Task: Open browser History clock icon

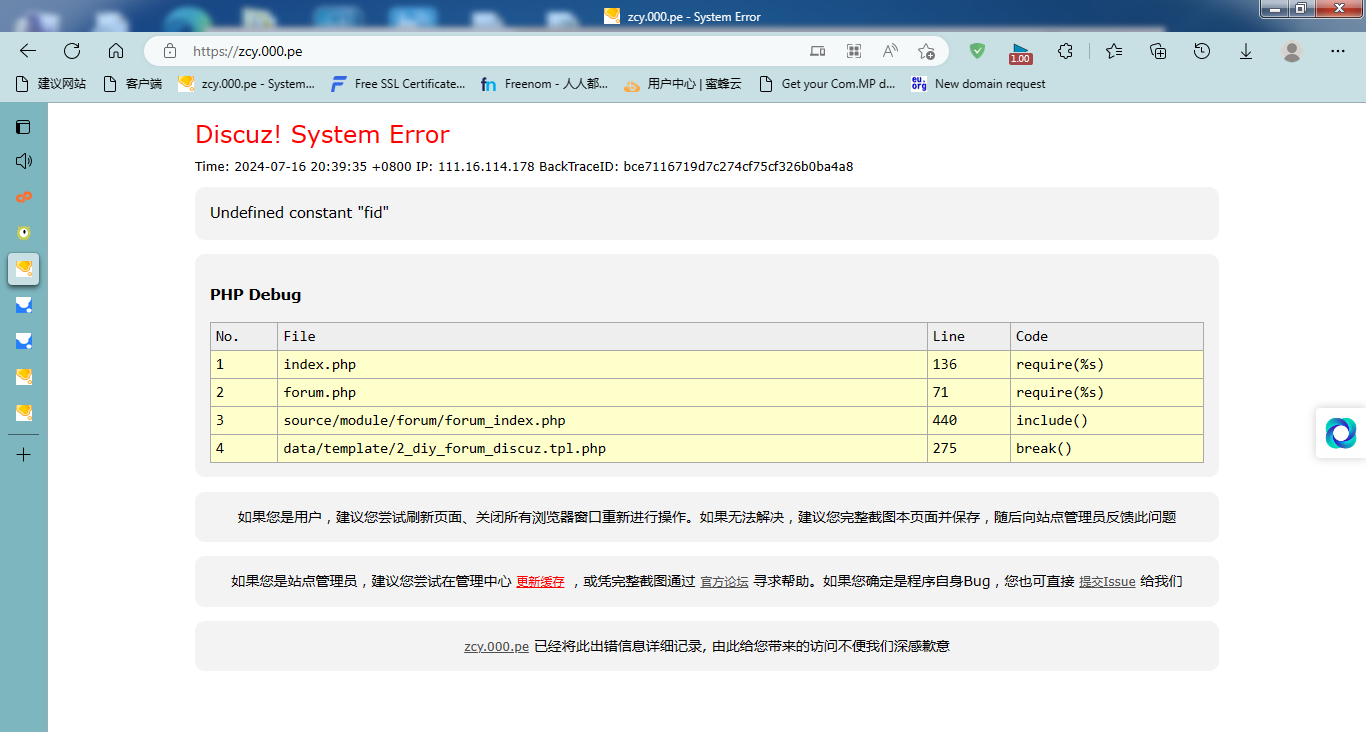Action: point(1202,51)
